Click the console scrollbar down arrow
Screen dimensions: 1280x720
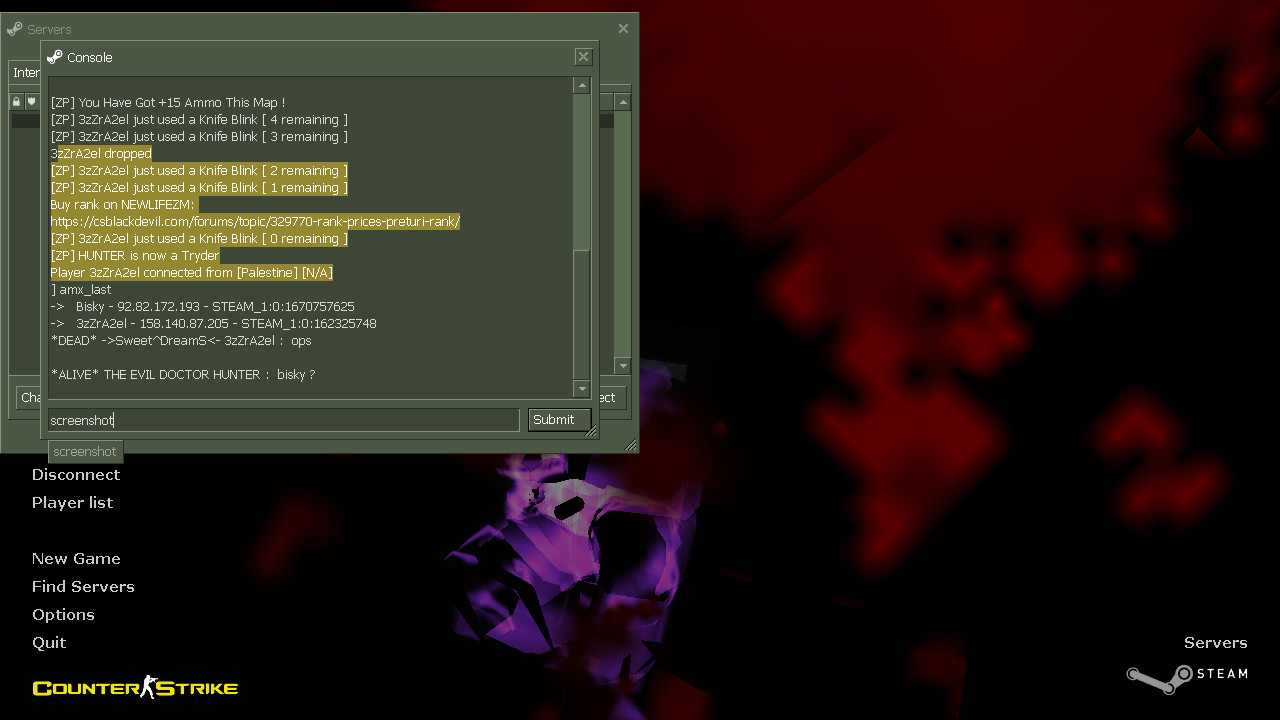click(x=582, y=388)
